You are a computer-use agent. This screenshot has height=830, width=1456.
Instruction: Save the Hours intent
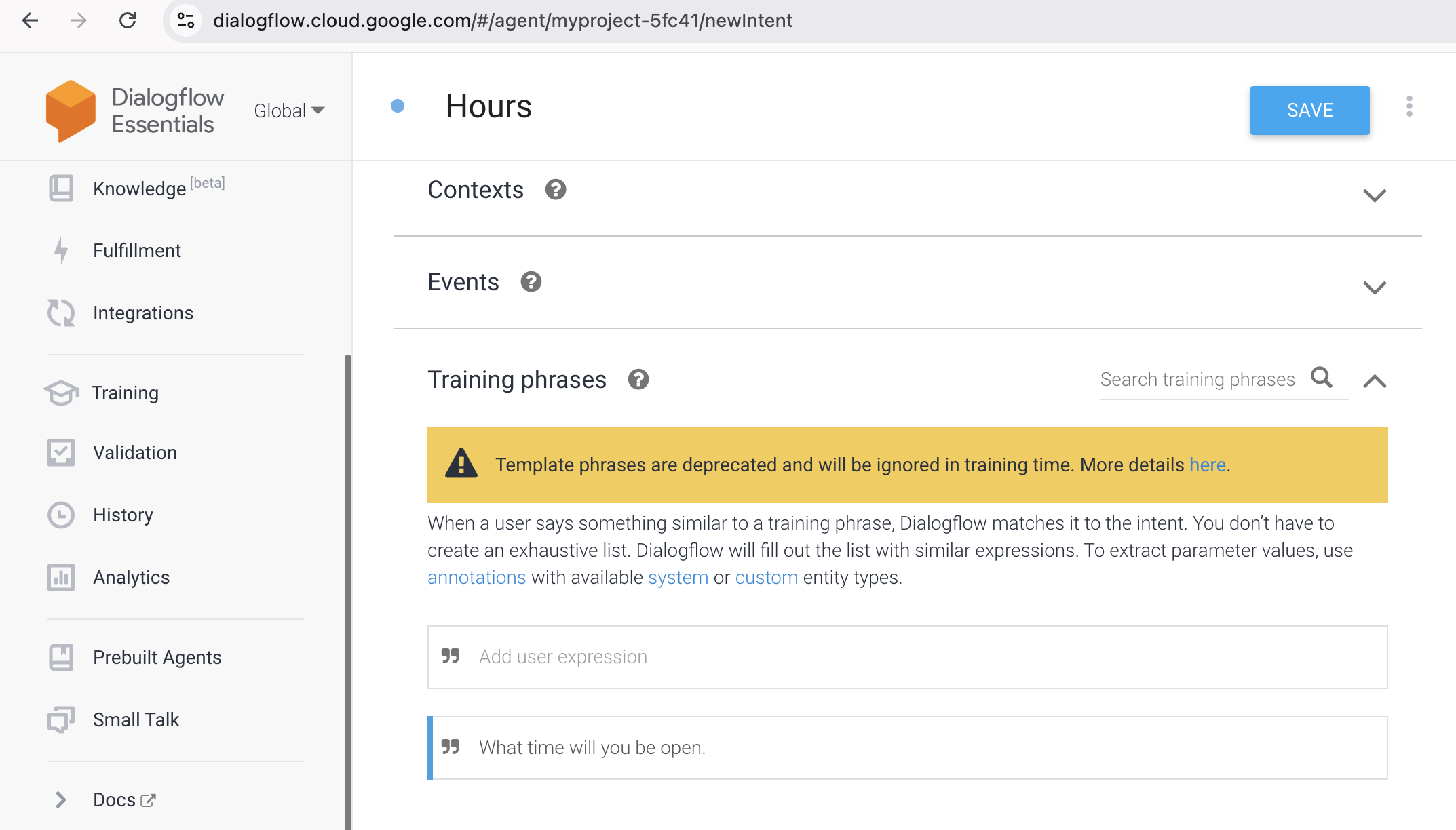1309,110
